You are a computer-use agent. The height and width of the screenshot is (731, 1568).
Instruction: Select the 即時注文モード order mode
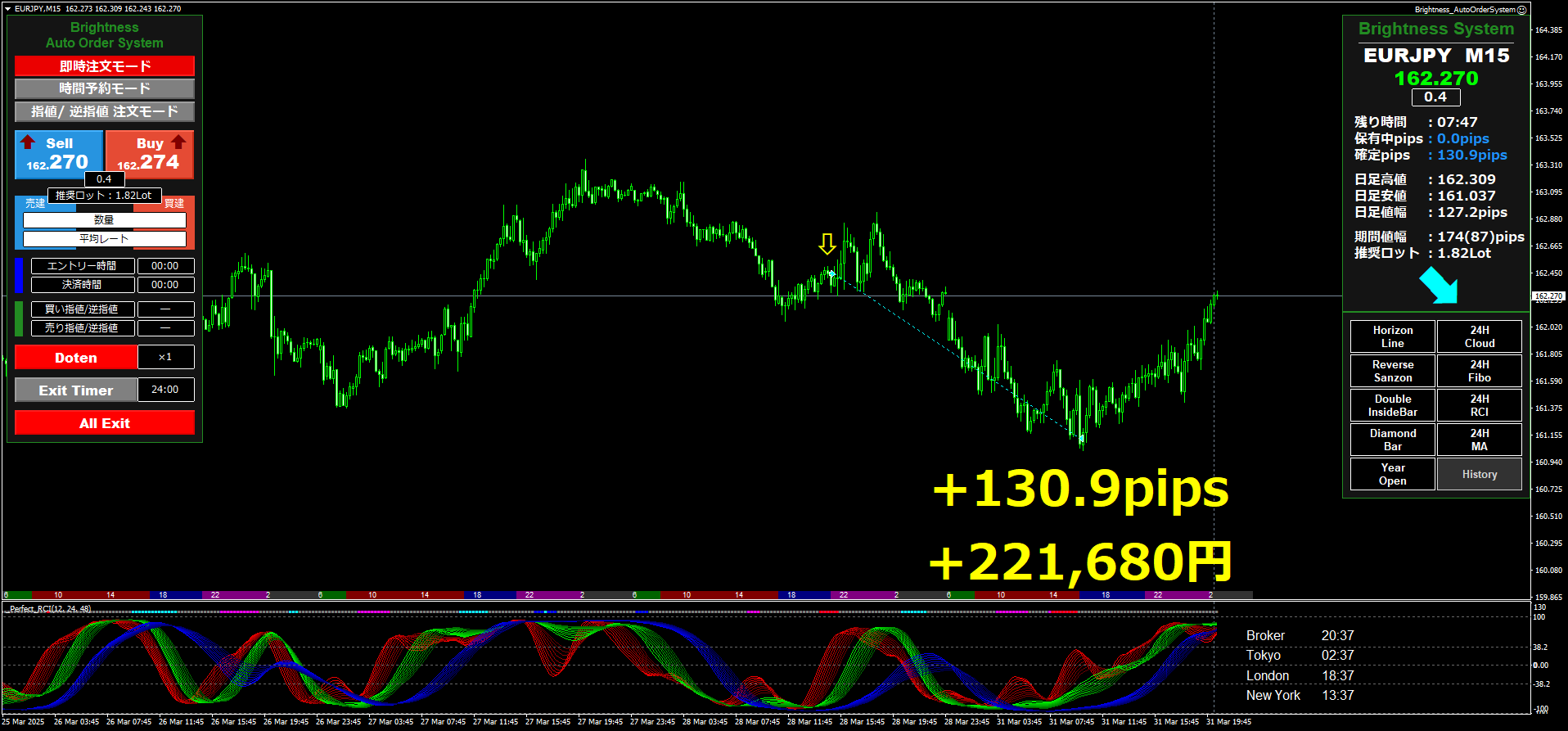pos(105,66)
